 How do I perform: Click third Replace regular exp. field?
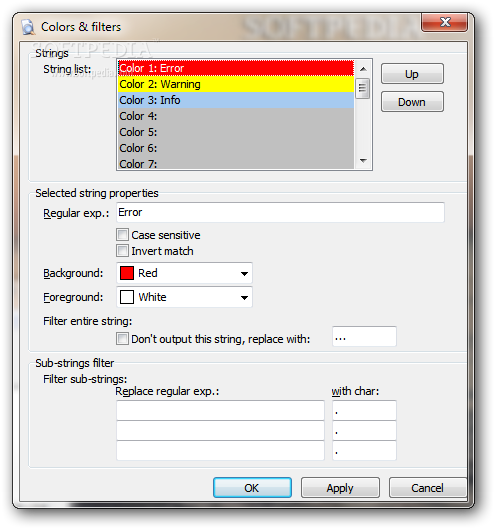tap(220, 450)
